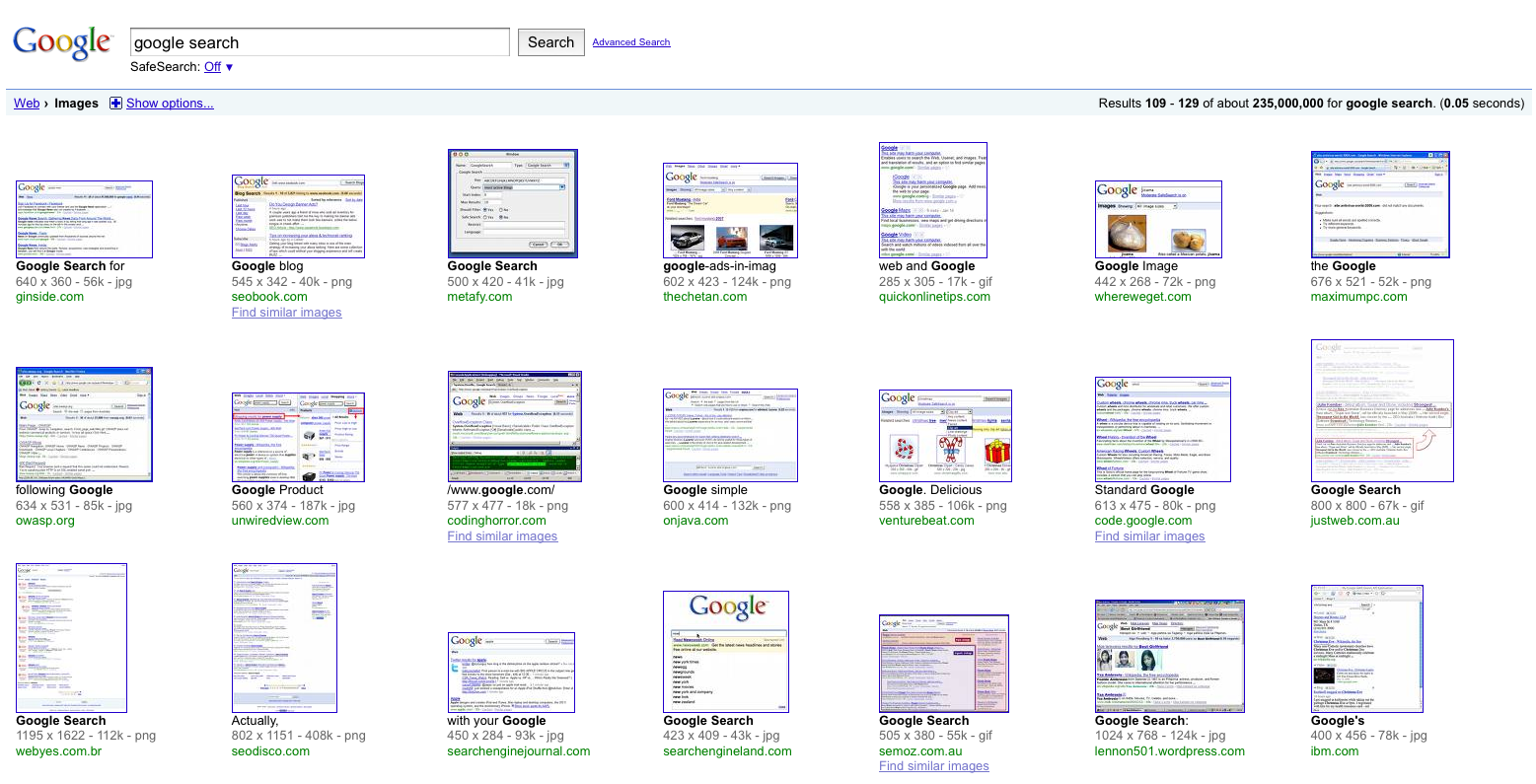Click the 'following Google' caption

point(64,490)
